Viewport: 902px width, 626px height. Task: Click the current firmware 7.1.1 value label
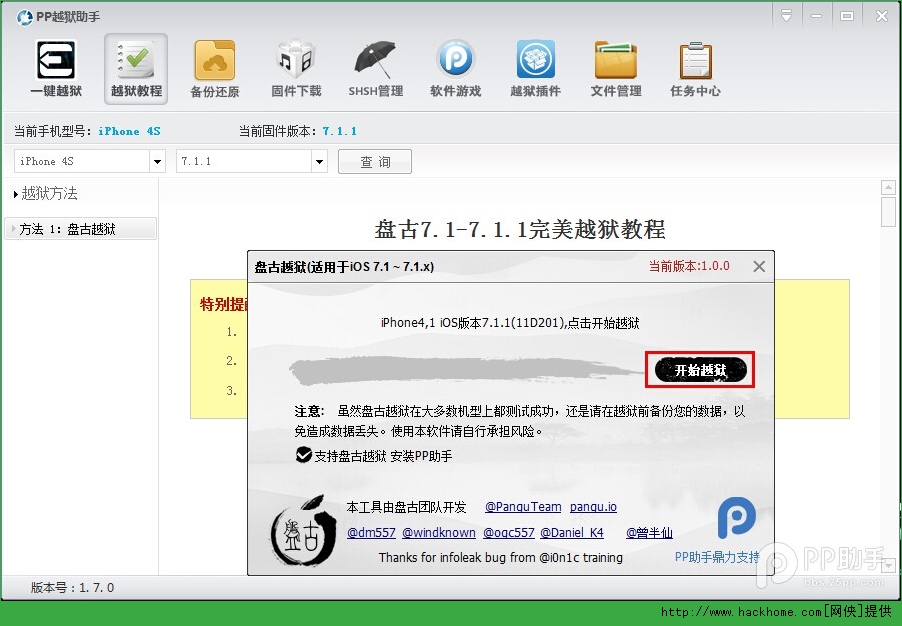point(339,131)
